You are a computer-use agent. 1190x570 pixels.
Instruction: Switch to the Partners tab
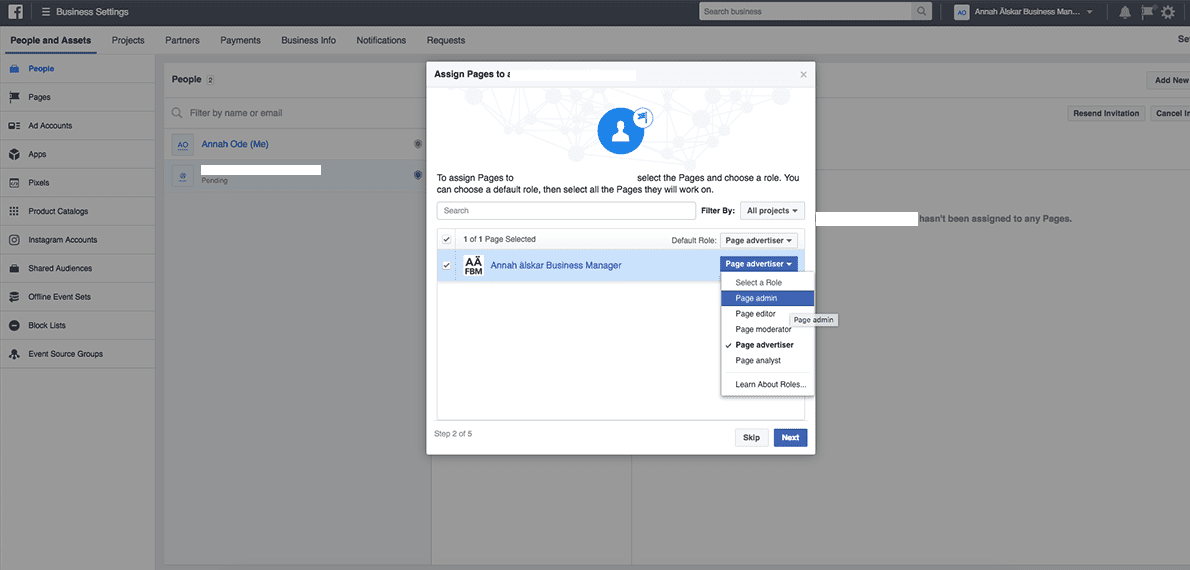pyautogui.click(x=182, y=40)
